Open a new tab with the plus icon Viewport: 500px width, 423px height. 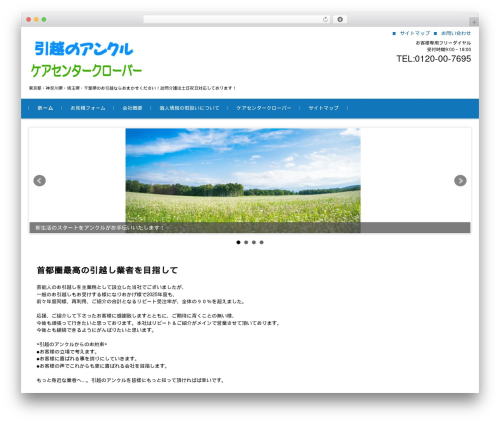click(x=474, y=22)
